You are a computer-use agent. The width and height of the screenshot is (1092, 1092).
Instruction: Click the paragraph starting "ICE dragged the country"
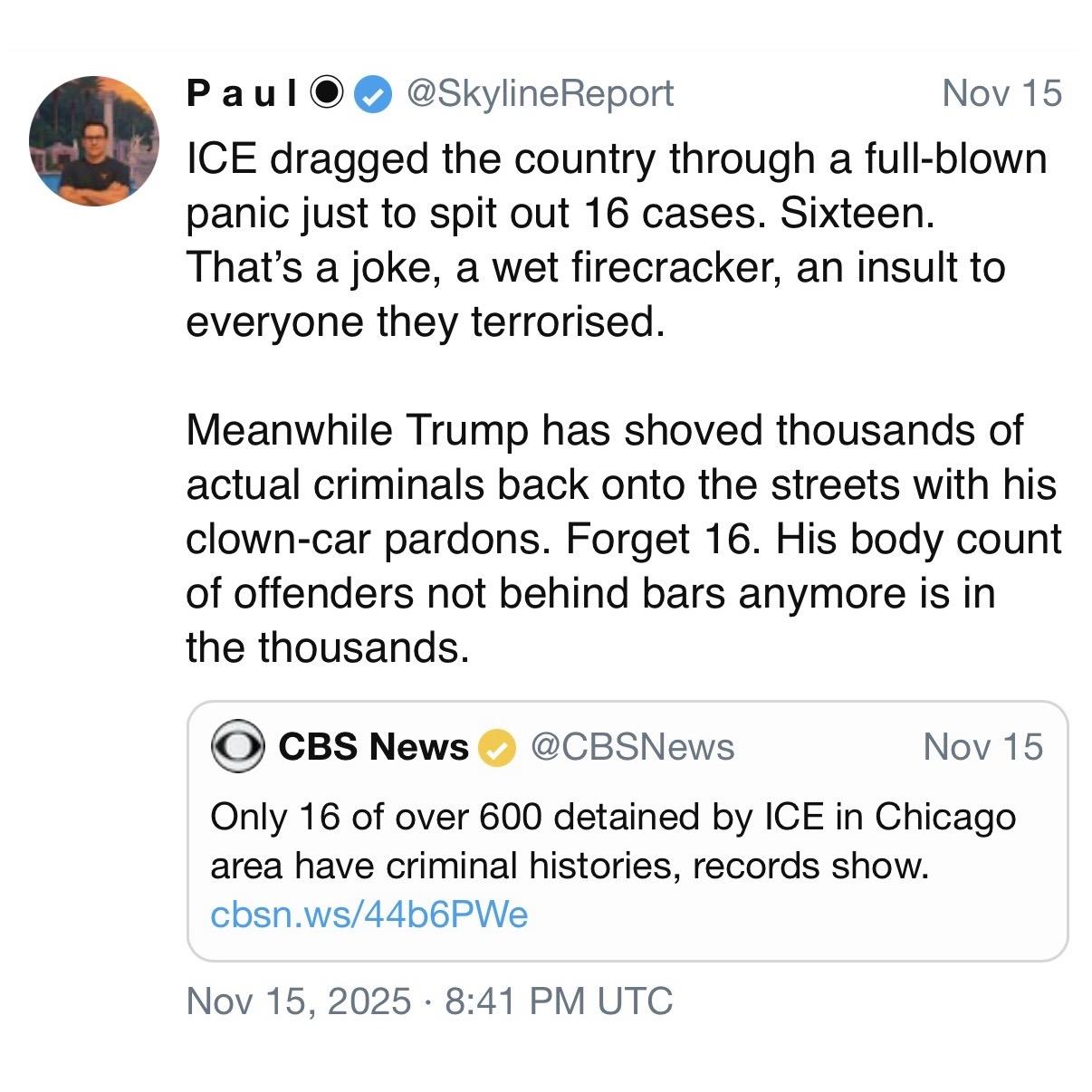pos(616,240)
